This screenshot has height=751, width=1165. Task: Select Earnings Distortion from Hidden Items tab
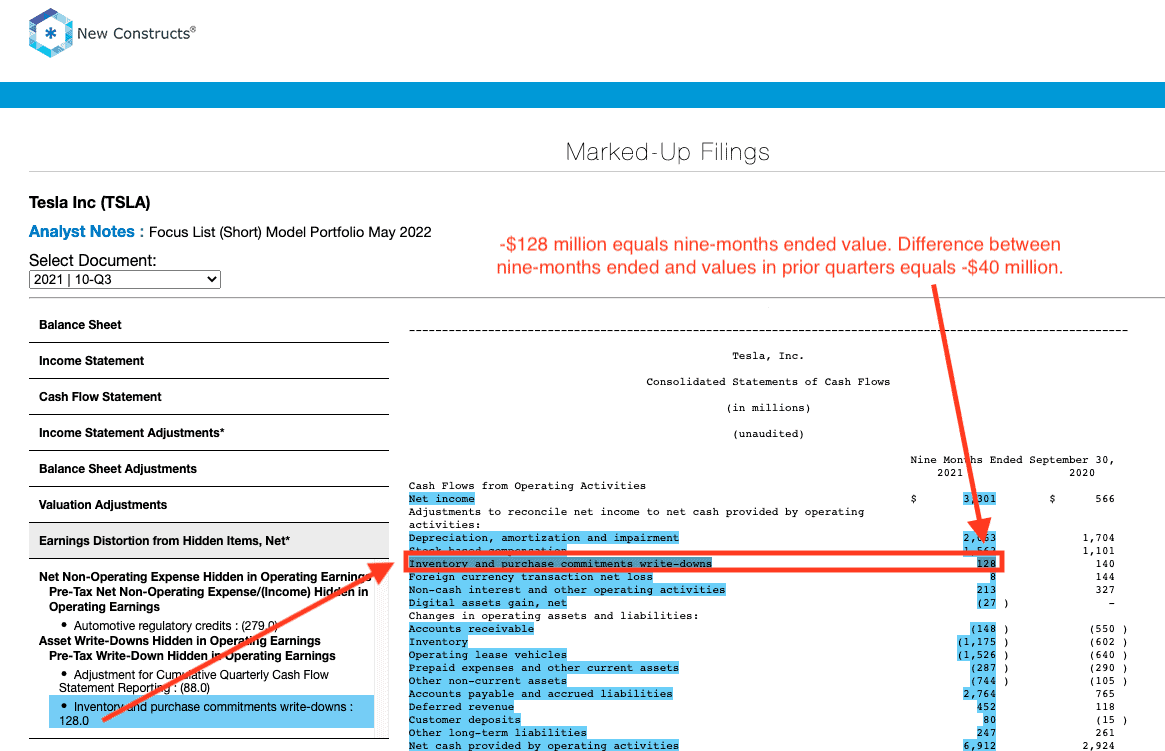point(209,541)
